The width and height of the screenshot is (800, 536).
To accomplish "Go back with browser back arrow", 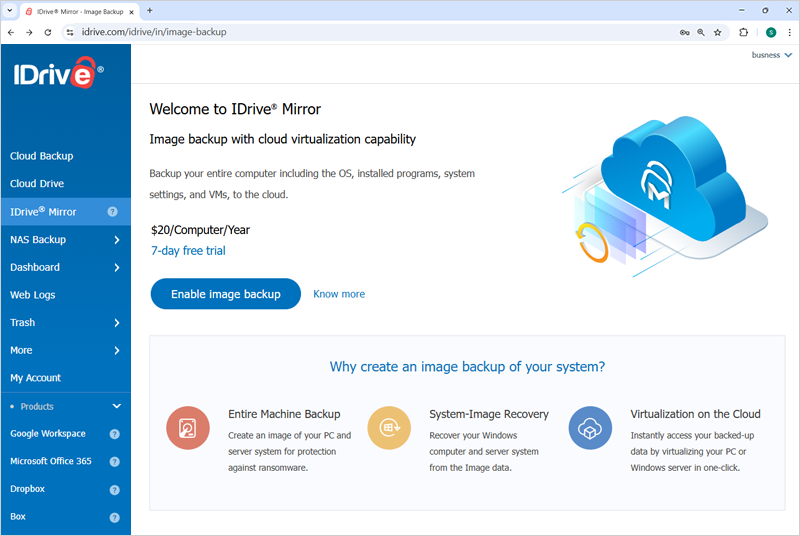I will [11, 32].
